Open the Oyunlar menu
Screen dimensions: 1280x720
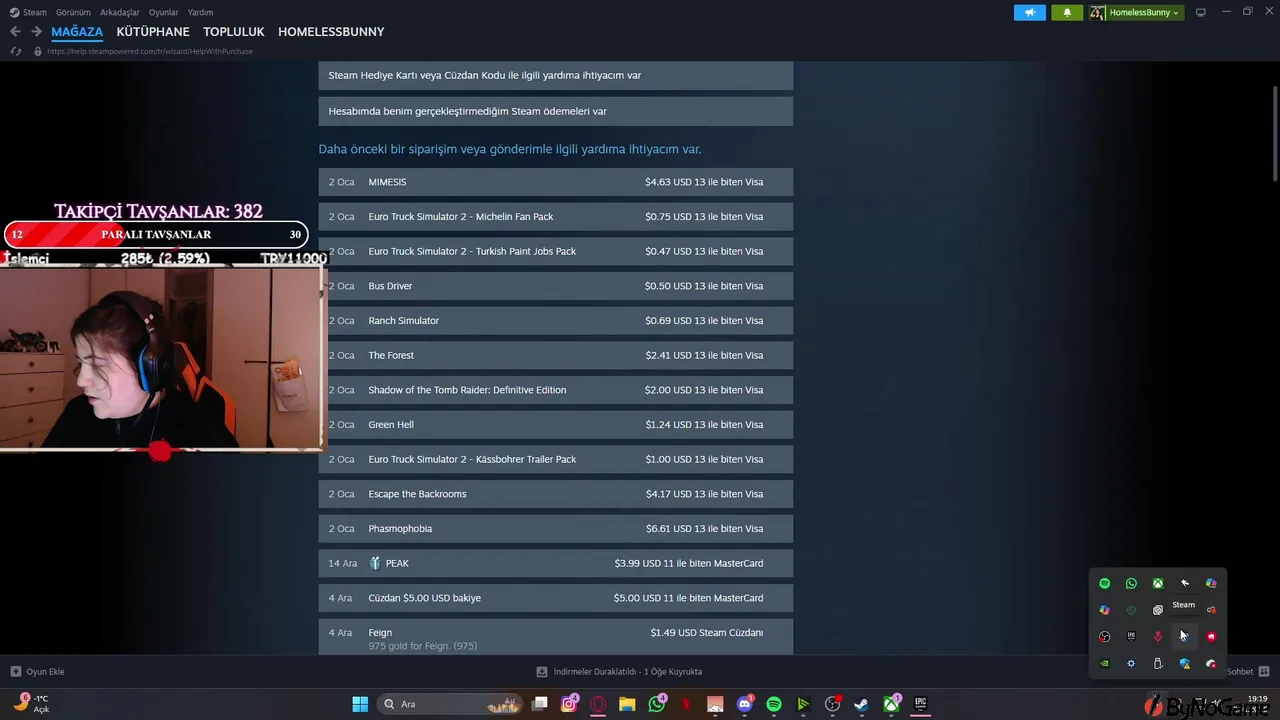pyautogui.click(x=164, y=12)
